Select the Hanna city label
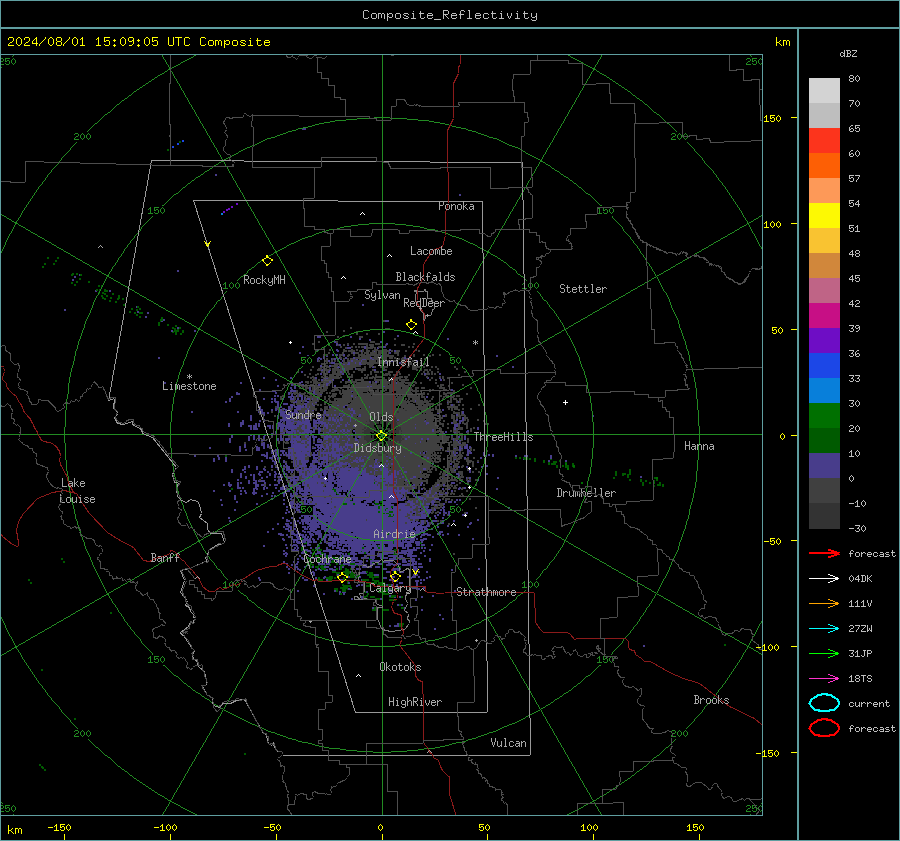This screenshot has width=900, height=841. click(699, 446)
